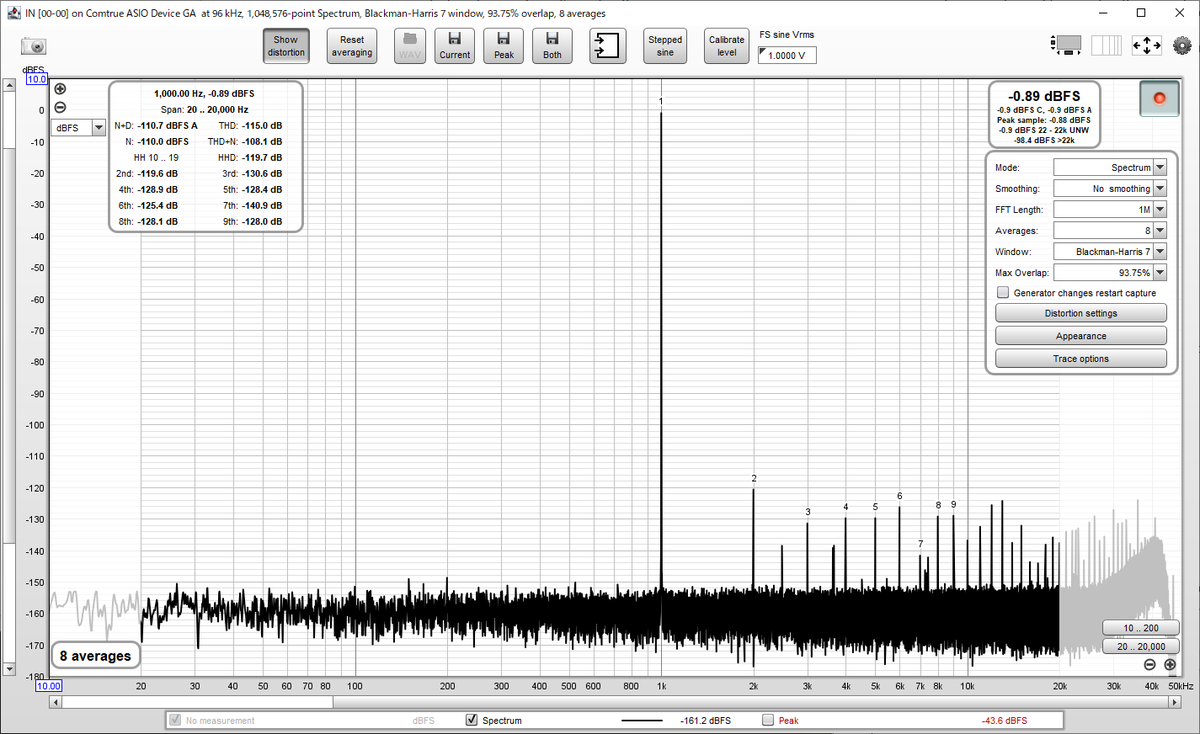This screenshot has height=734, width=1200.
Task: Click the vertical scrollbar up arrow
Action: (x=10, y=86)
